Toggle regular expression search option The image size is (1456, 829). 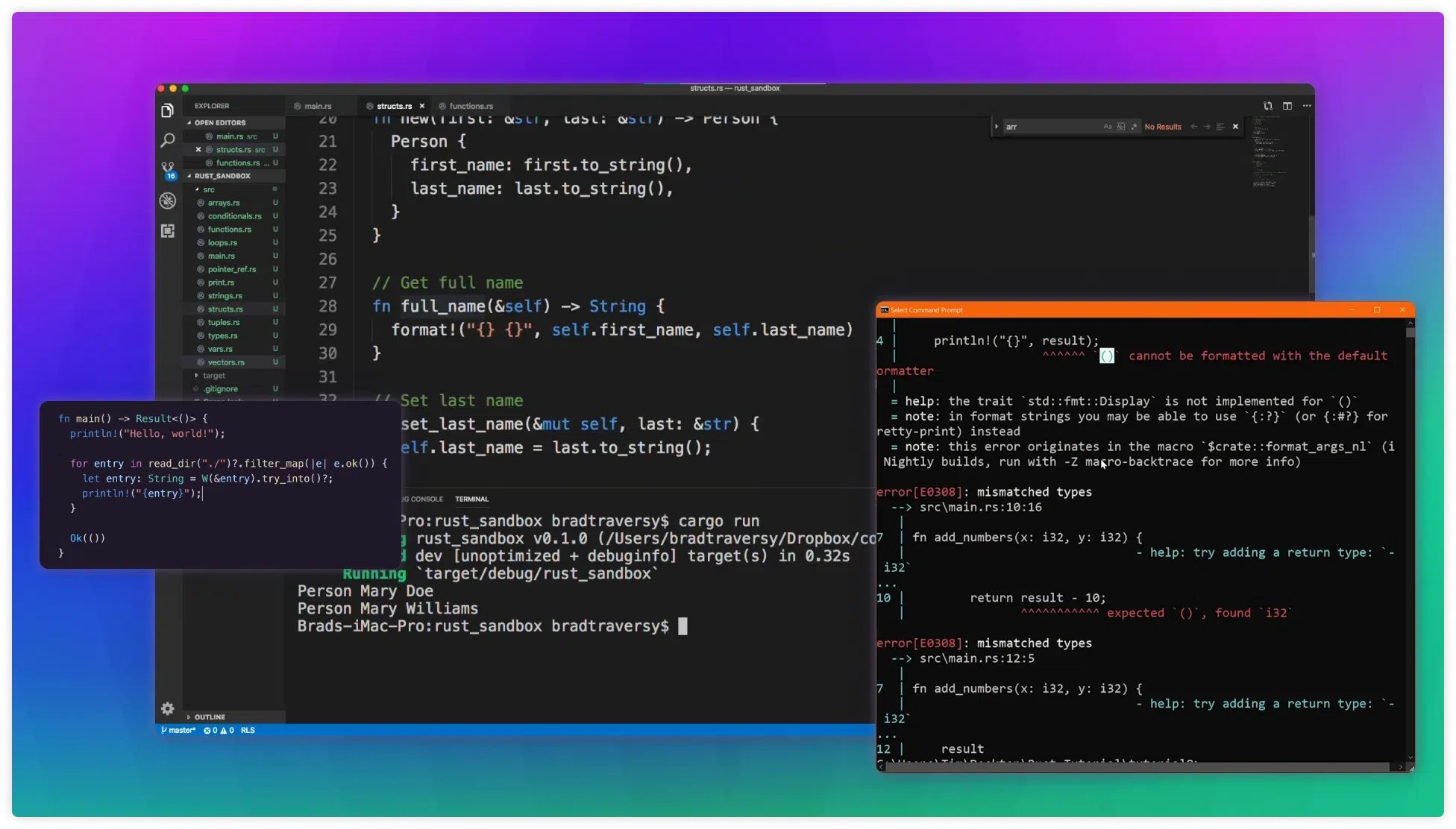pos(1134,127)
